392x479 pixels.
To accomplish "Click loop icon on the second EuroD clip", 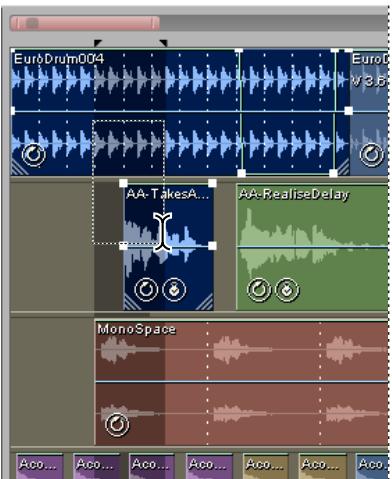I will [372, 155].
